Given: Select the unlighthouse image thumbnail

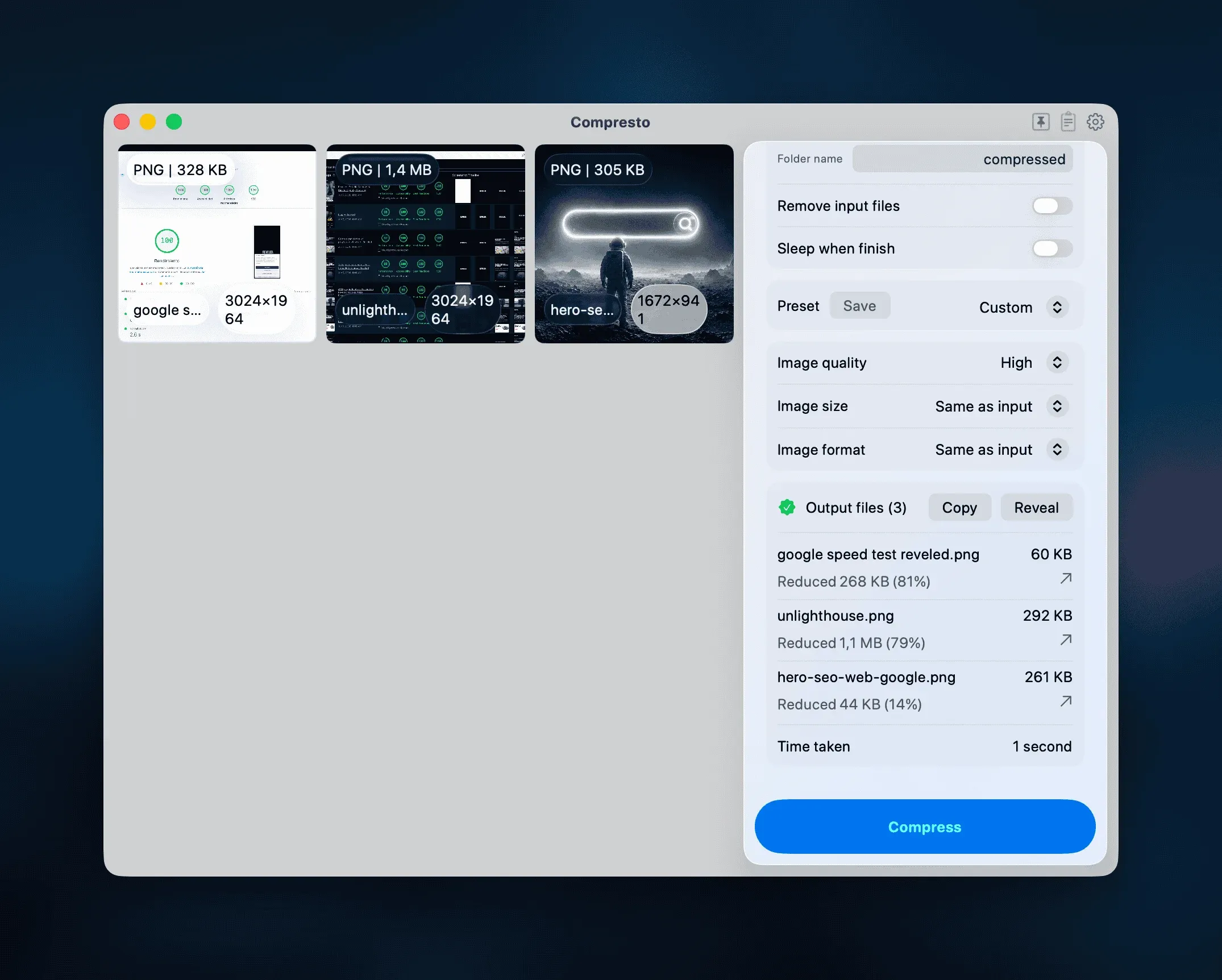Looking at the screenshot, I should [426, 244].
